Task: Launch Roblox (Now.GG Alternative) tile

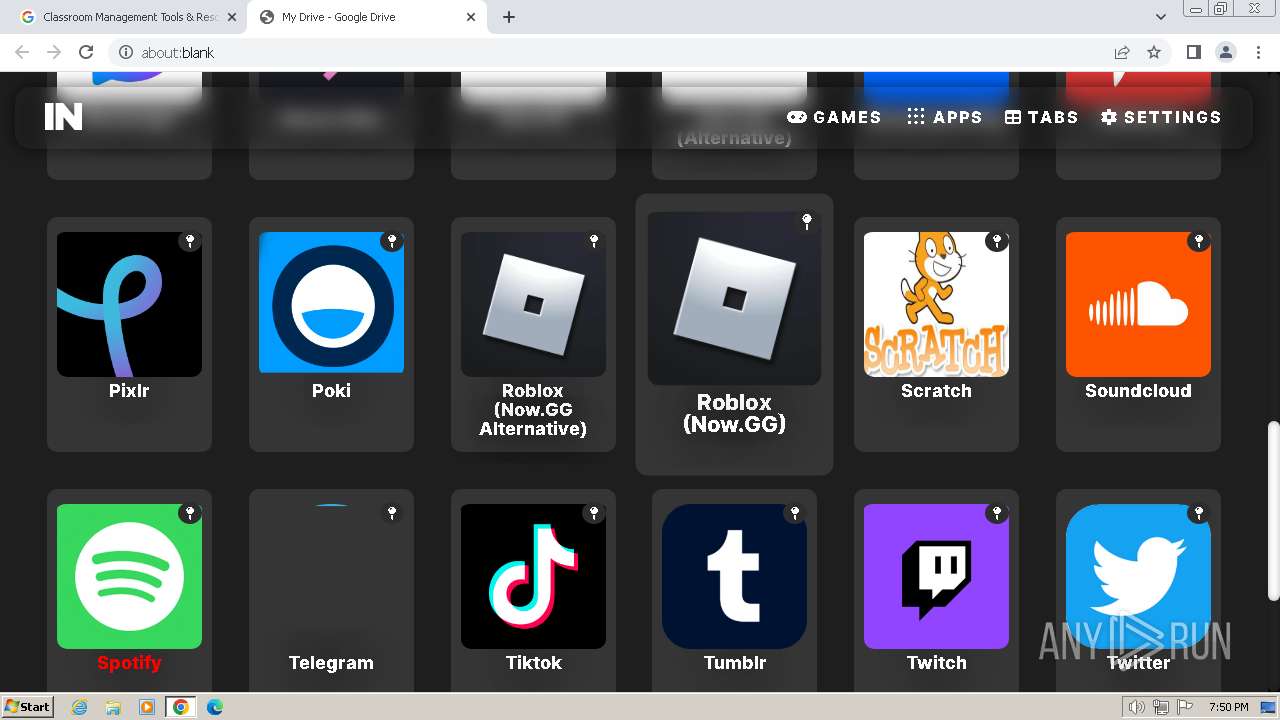Action: tap(533, 334)
